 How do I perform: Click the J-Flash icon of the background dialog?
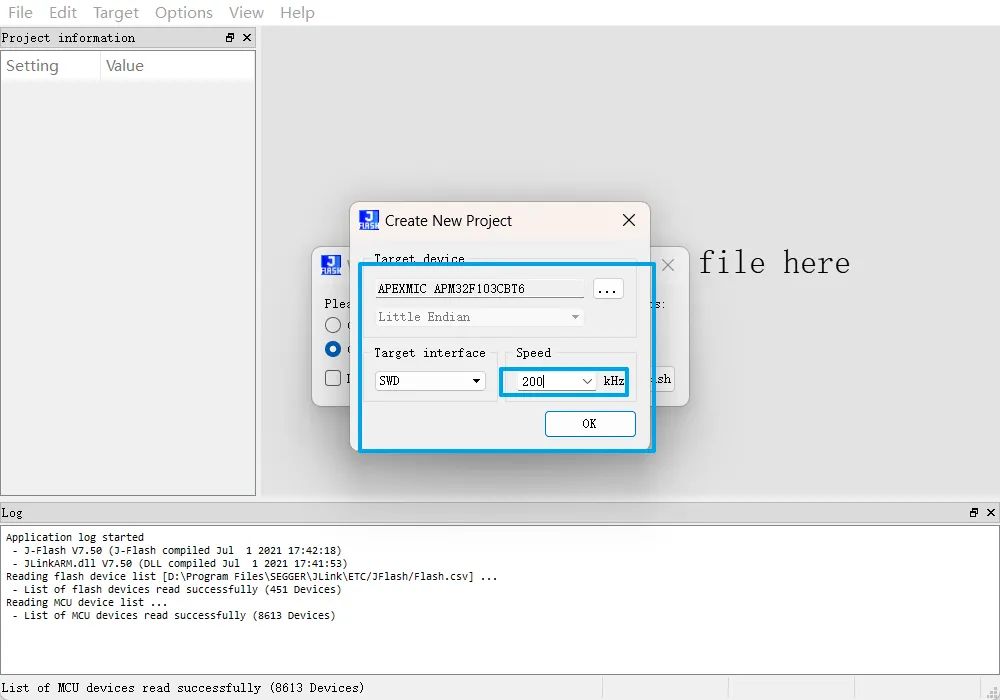click(x=331, y=265)
